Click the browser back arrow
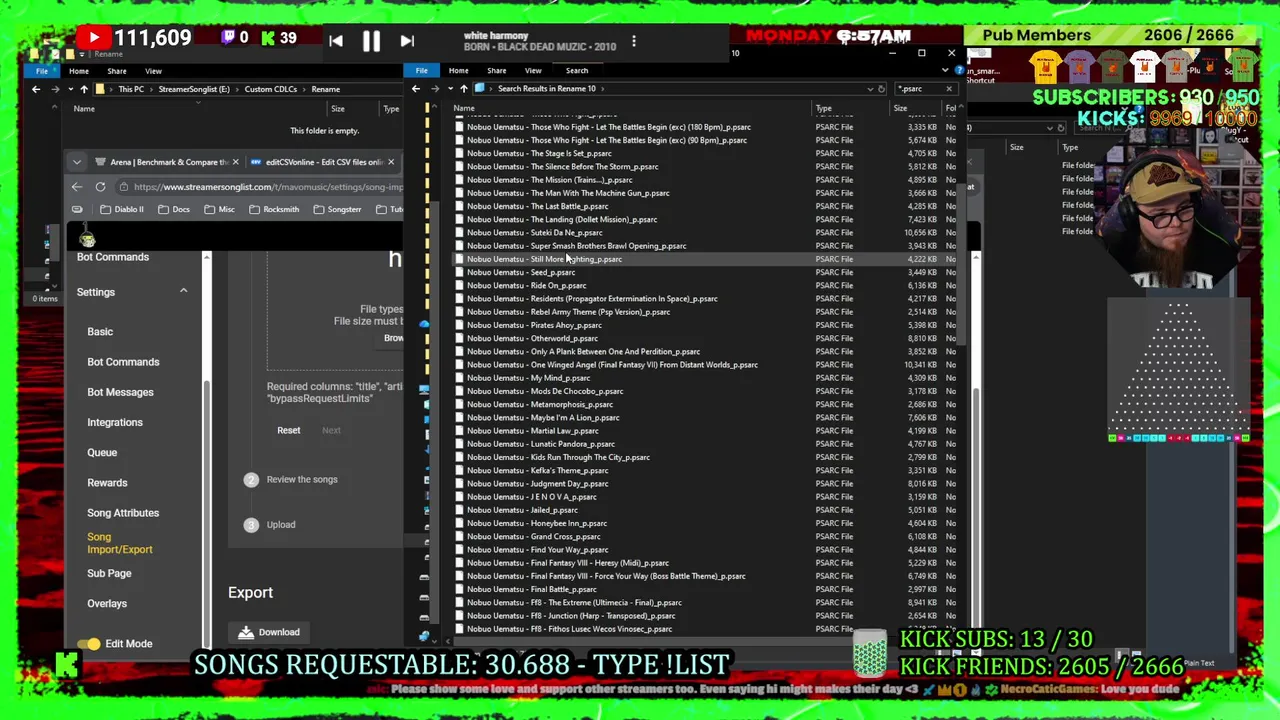1280x720 pixels. coord(77,187)
